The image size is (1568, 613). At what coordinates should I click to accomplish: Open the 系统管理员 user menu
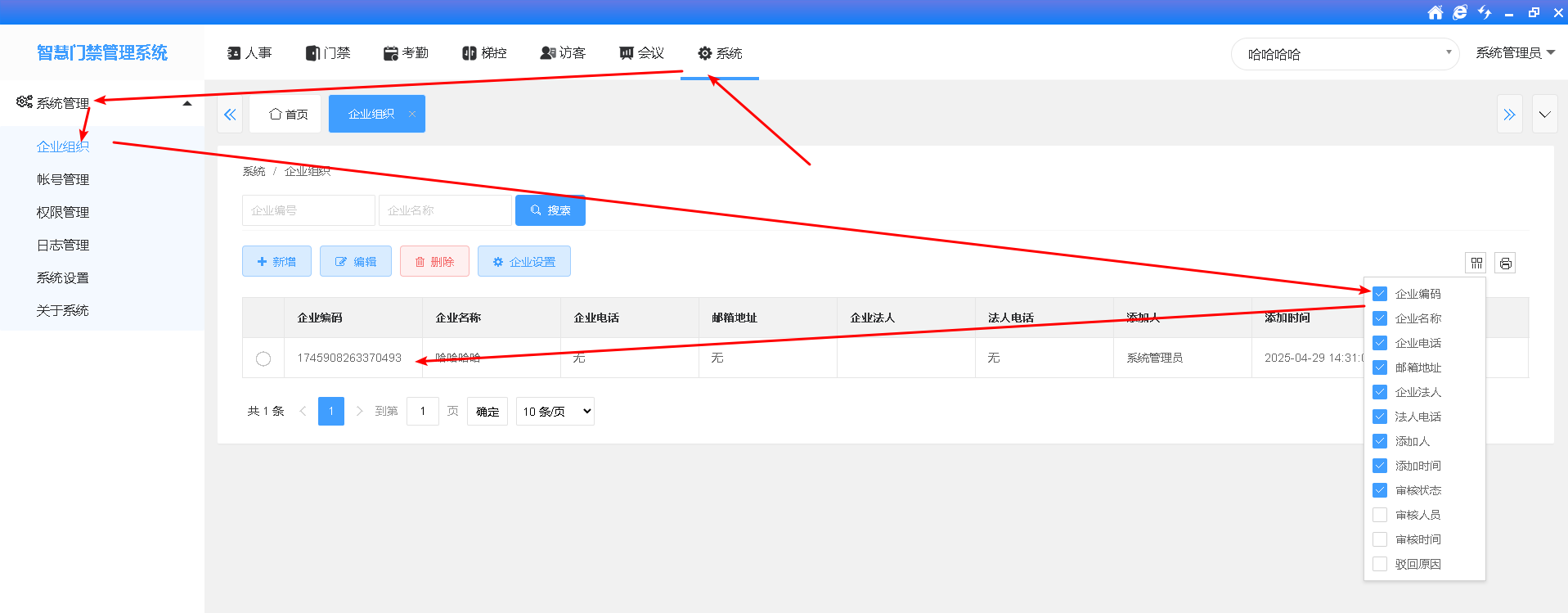1514,53
